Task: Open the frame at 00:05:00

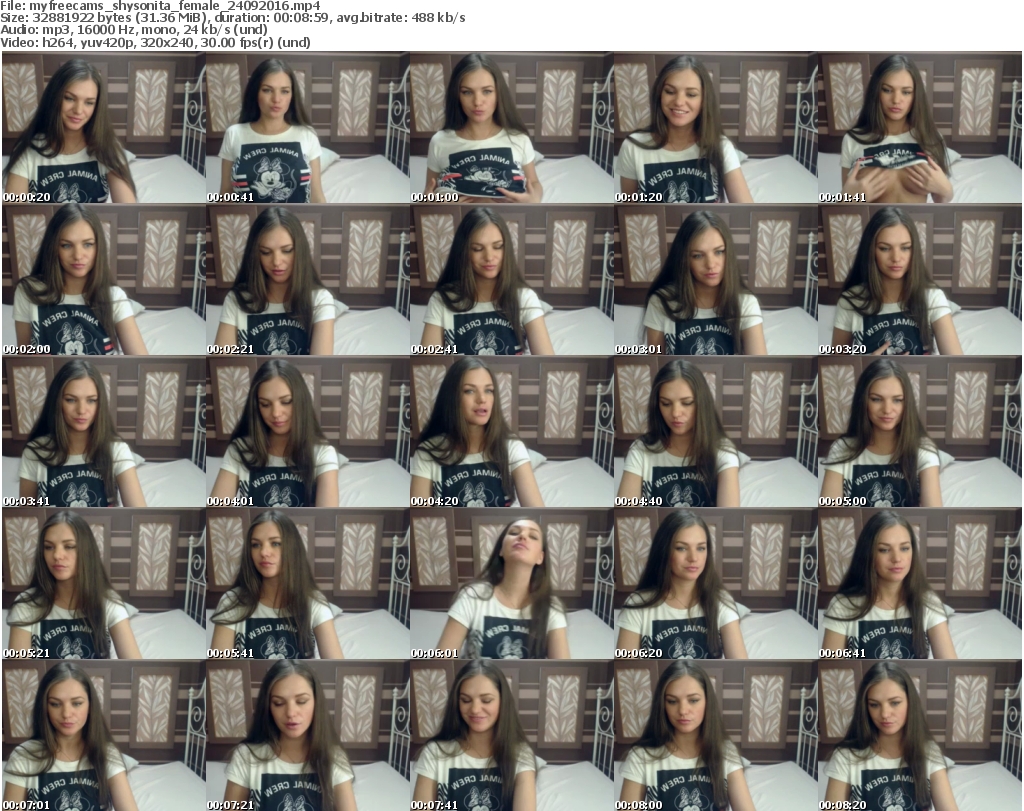Action: pyautogui.click(x=920, y=432)
